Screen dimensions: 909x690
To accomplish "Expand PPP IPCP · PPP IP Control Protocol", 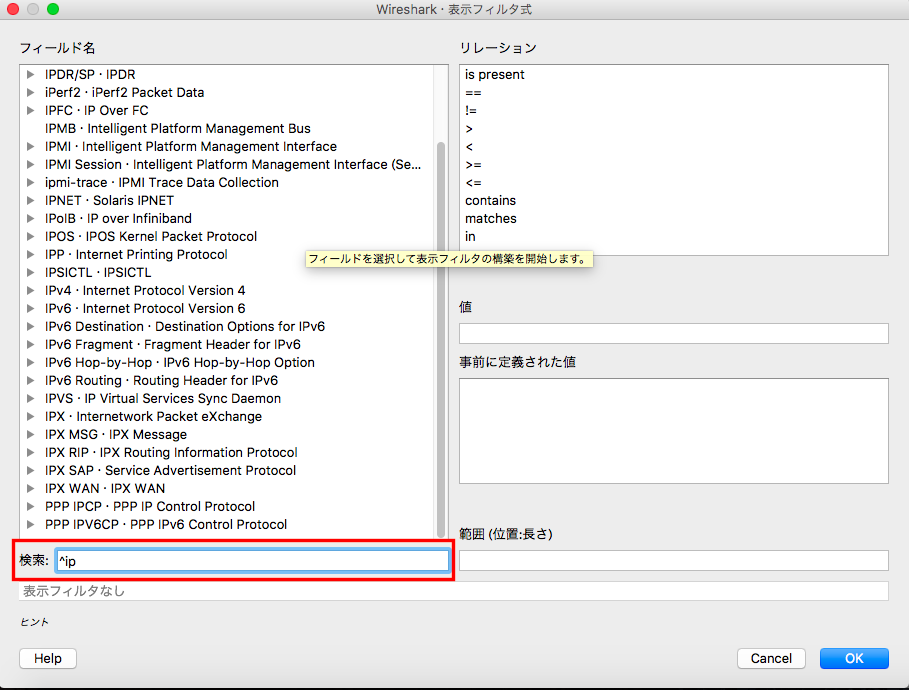I will click(31, 506).
